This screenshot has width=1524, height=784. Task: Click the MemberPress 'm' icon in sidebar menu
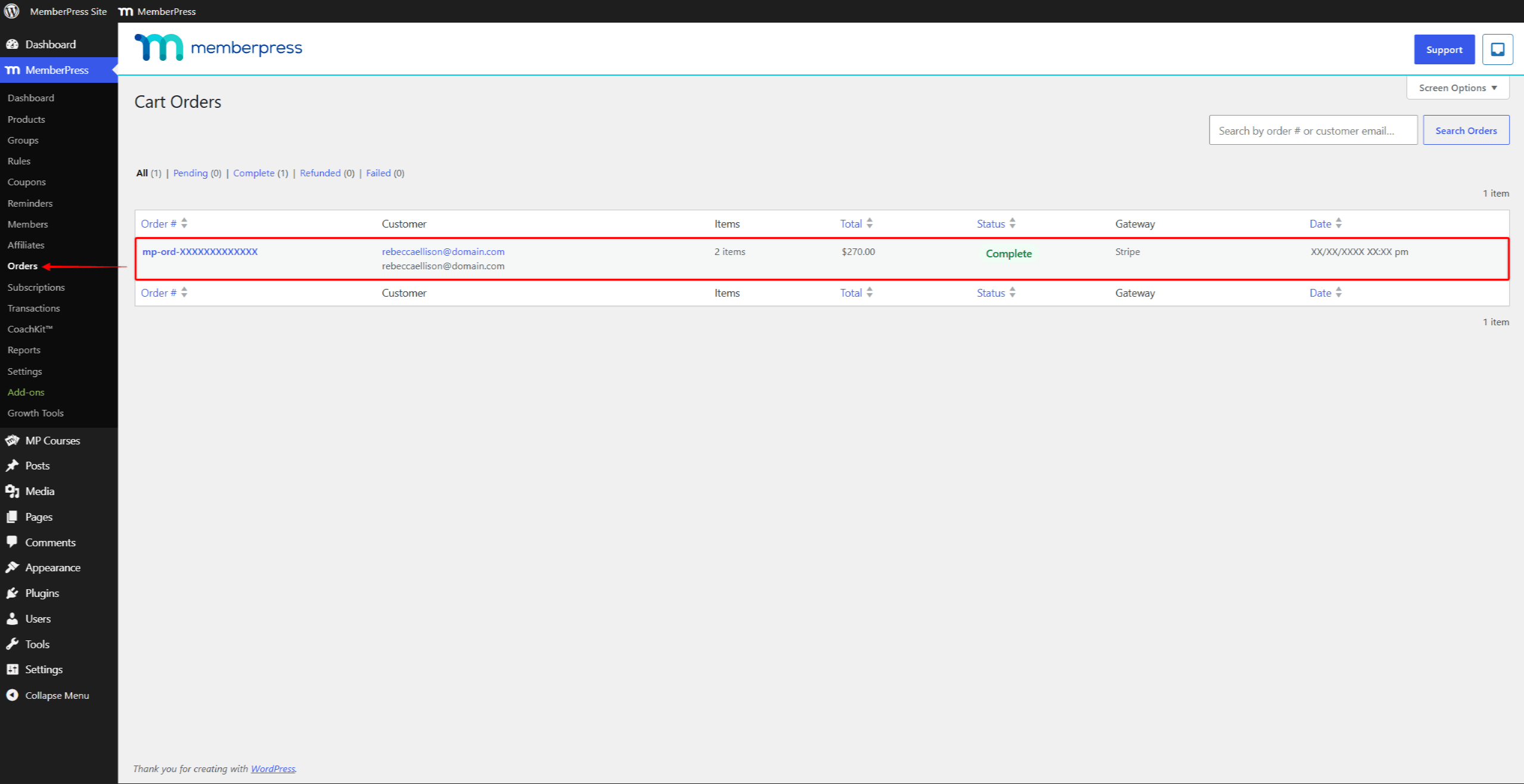(x=13, y=70)
